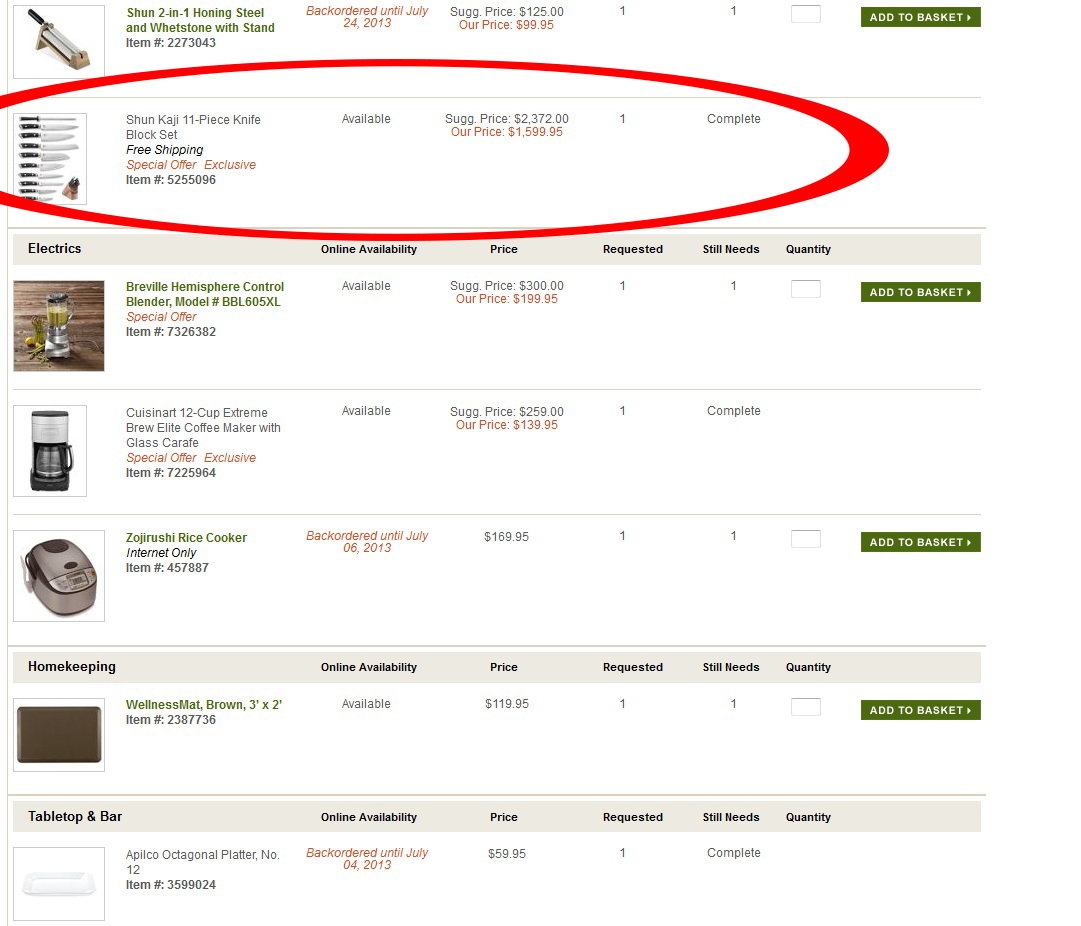Click the Breville blender product photo
This screenshot has height=926, width=1081.
coord(59,326)
